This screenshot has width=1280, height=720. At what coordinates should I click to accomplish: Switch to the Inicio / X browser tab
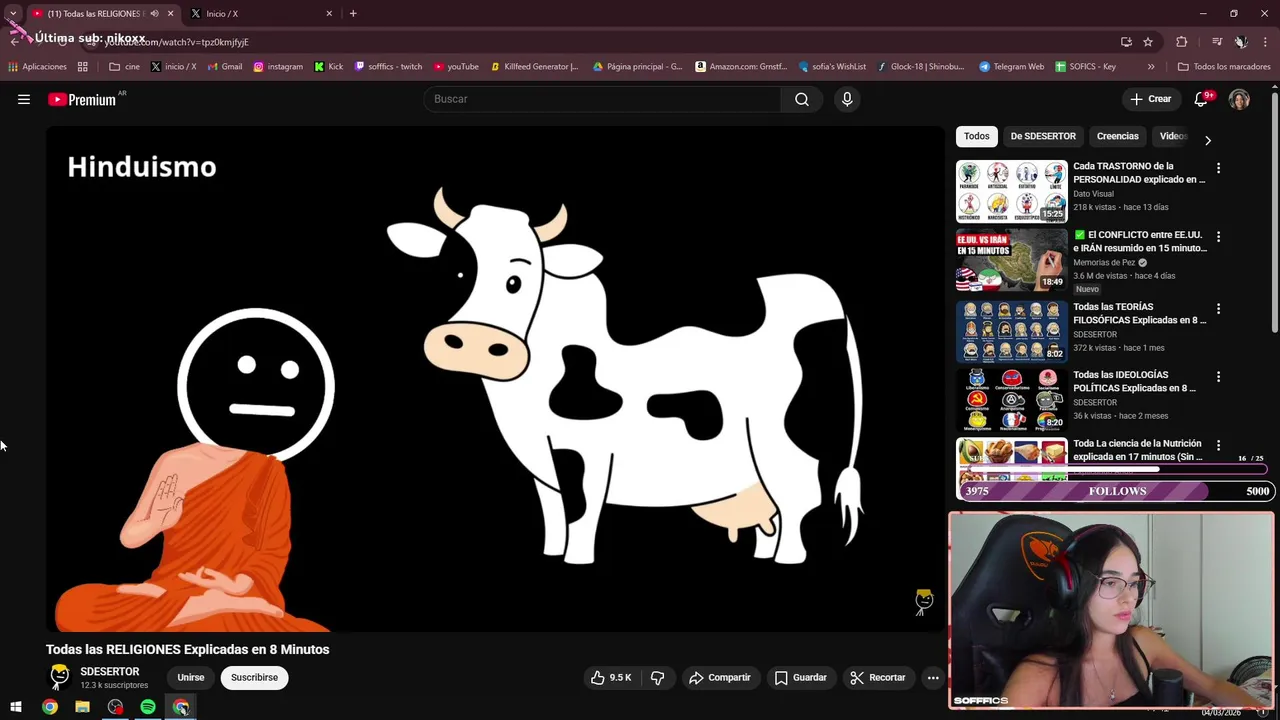coord(260,13)
